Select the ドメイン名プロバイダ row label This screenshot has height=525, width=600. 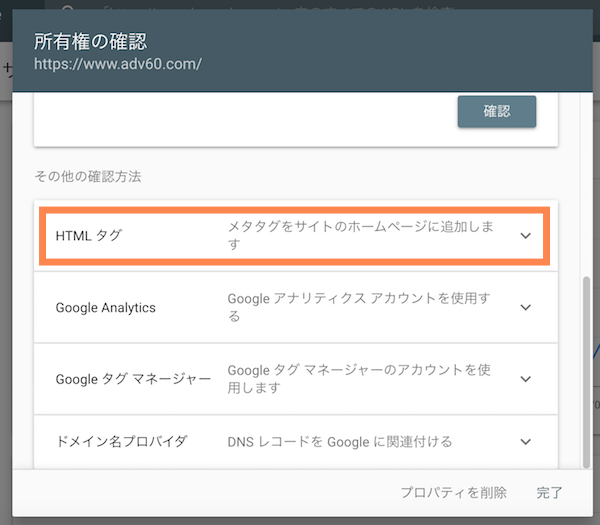pos(121,442)
